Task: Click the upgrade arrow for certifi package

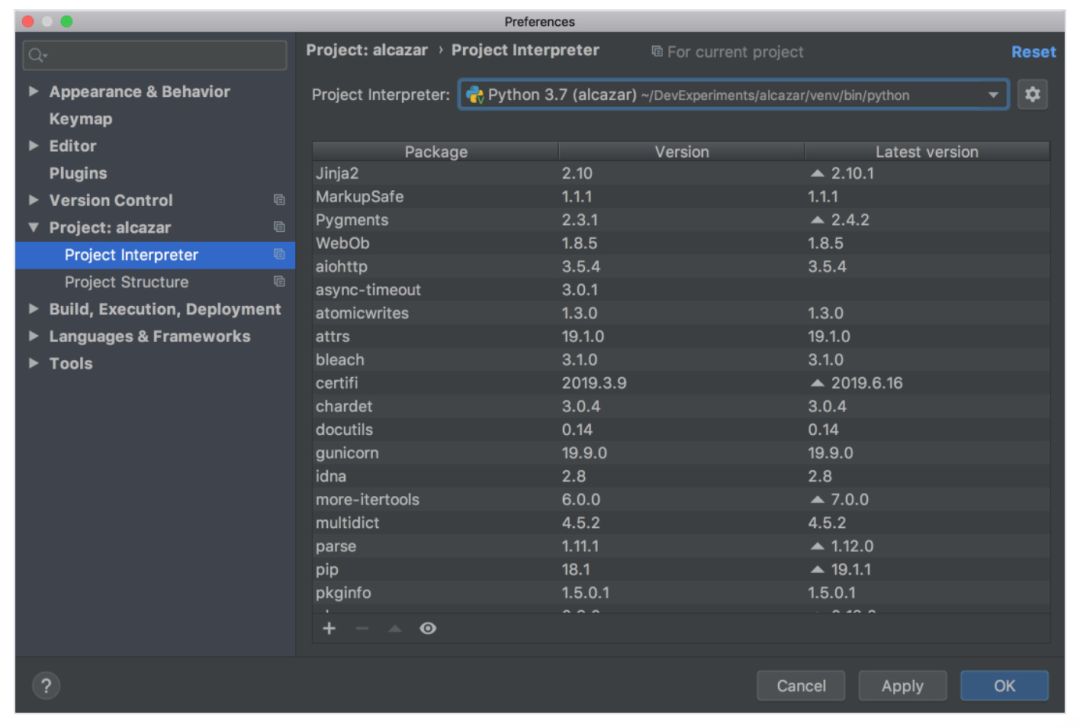Action: [819, 383]
